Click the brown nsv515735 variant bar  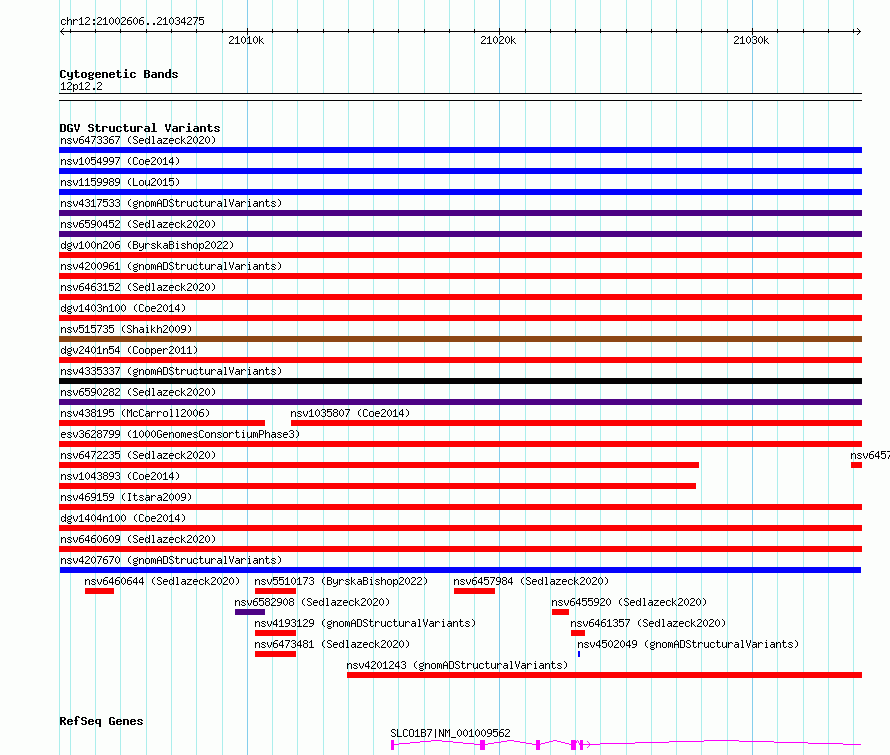pyautogui.click(x=460, y=339)
